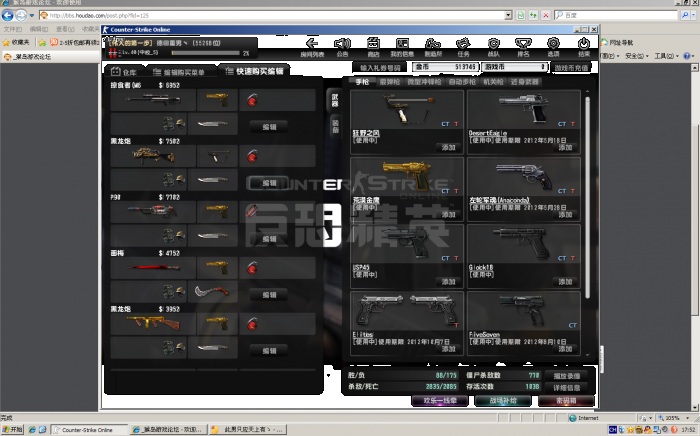The height and width of the screenshot is (436, 700).
Task: Open the 安全 safety dropdown in IE toolbar
Action: (x=636, y=56)
